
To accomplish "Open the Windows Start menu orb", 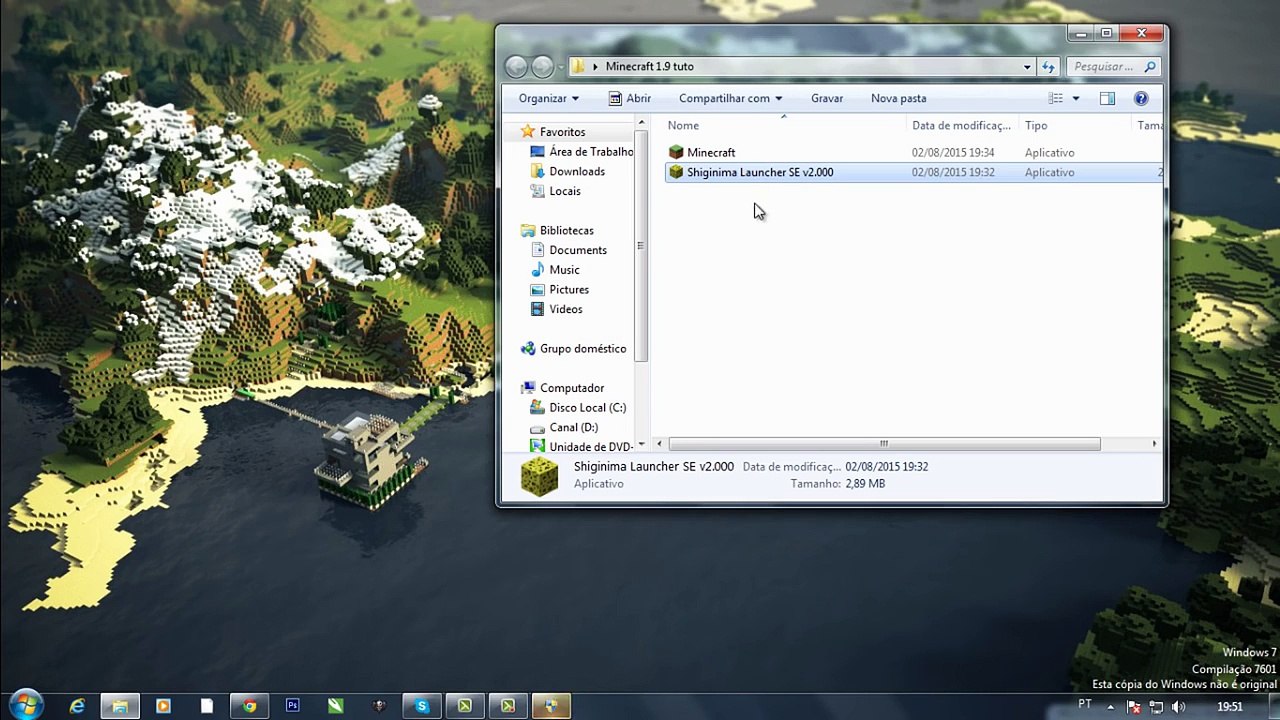I will click(x=26, y=705).
